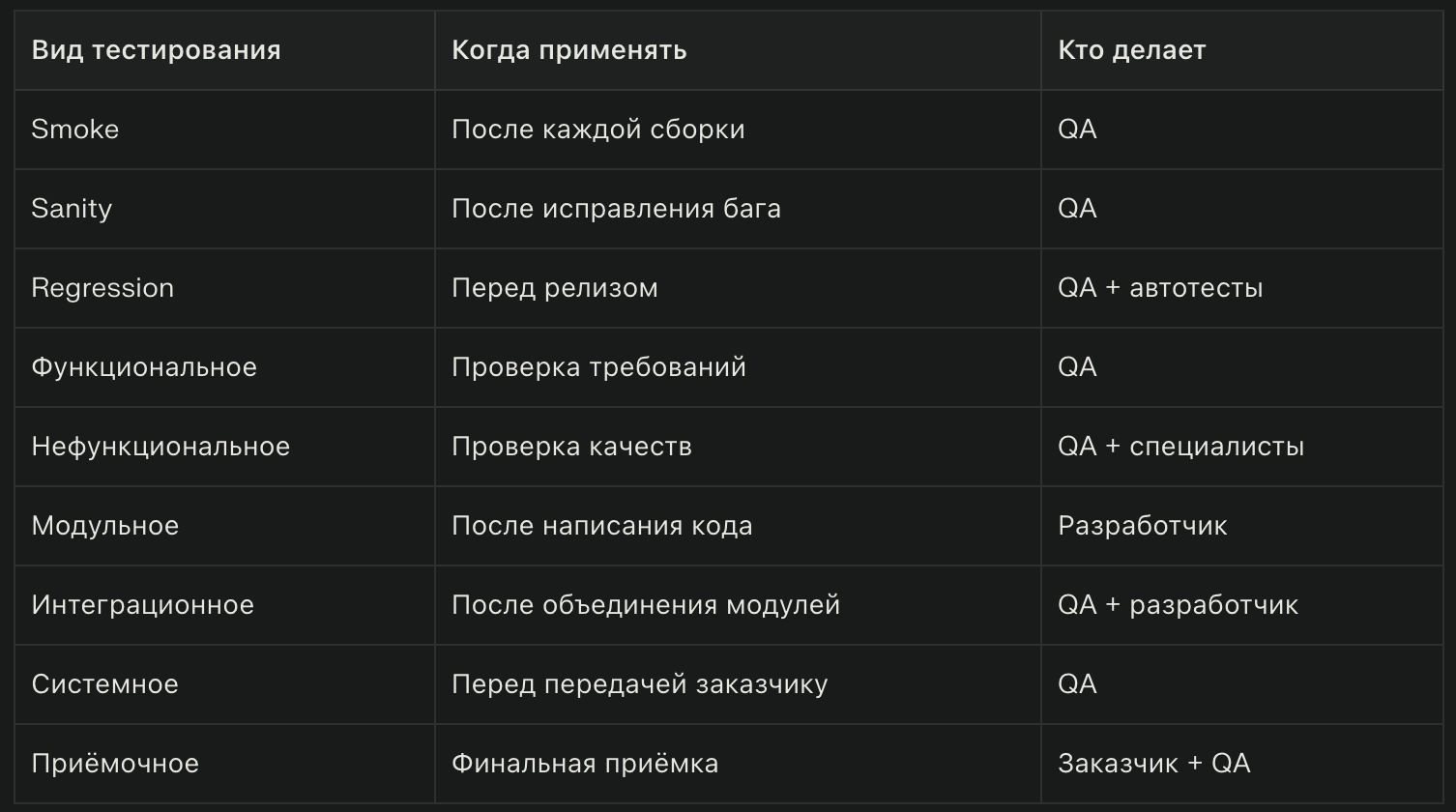Image resolution: width=1456 pixels, height=812 pixels.
Task: Click the 'Функциональное' cell
Action: pyautogui.click(x=224, y=367)
